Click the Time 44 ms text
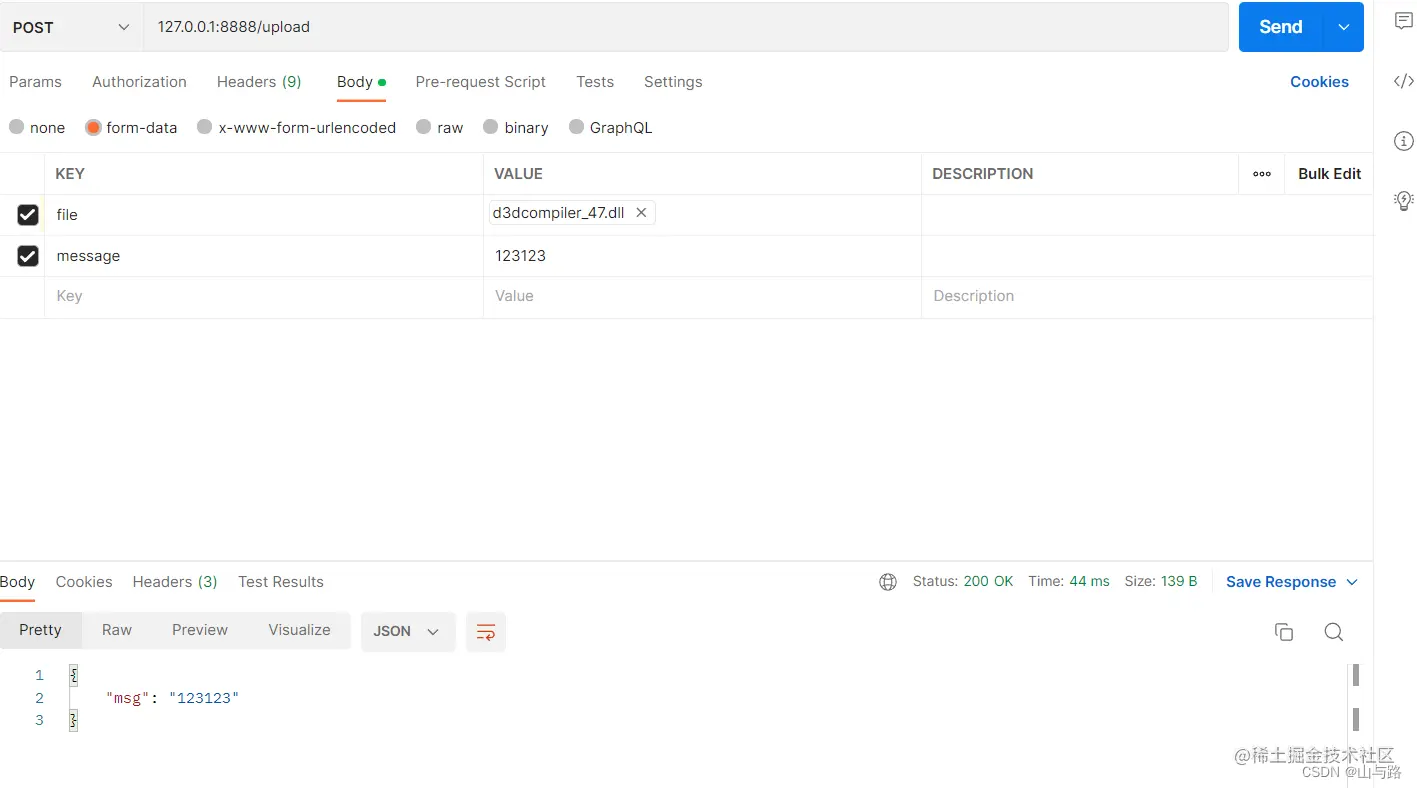The height and width of the screenshot is (788, 1417). (x=1069, y=582)
